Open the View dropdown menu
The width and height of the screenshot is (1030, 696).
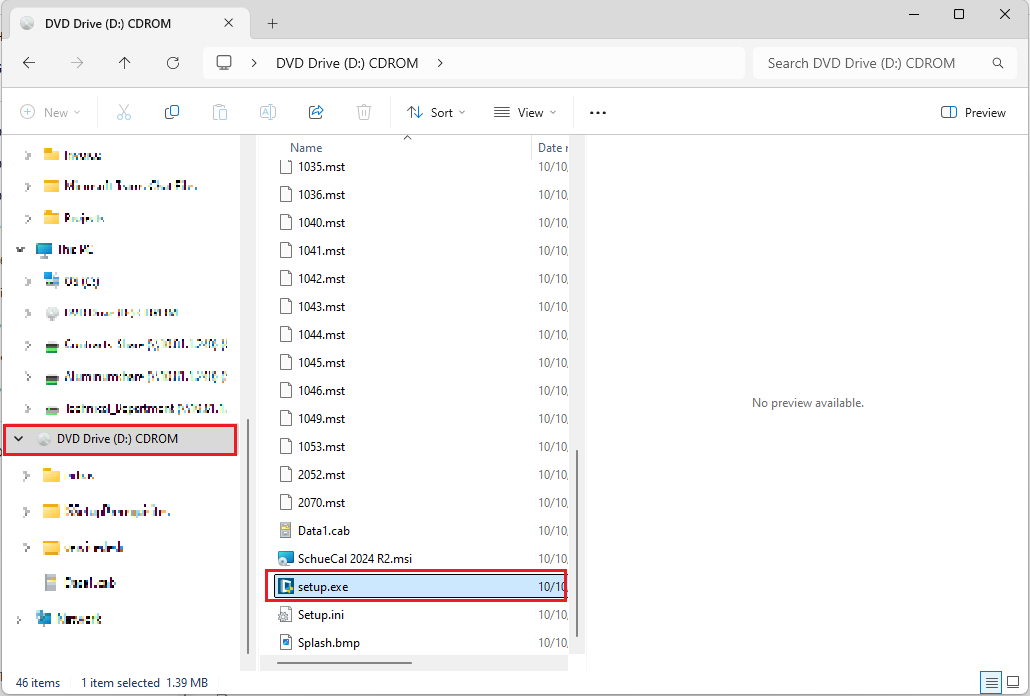525,113
